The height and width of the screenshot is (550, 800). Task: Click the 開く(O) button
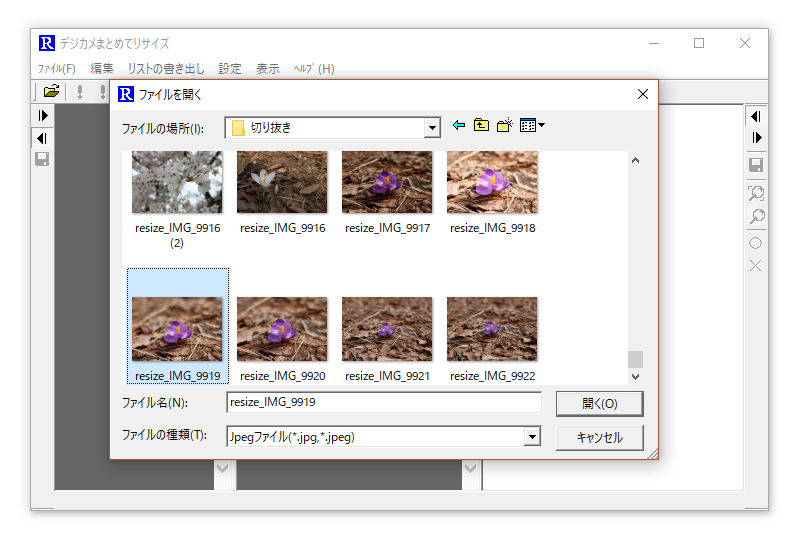[599, 404]
